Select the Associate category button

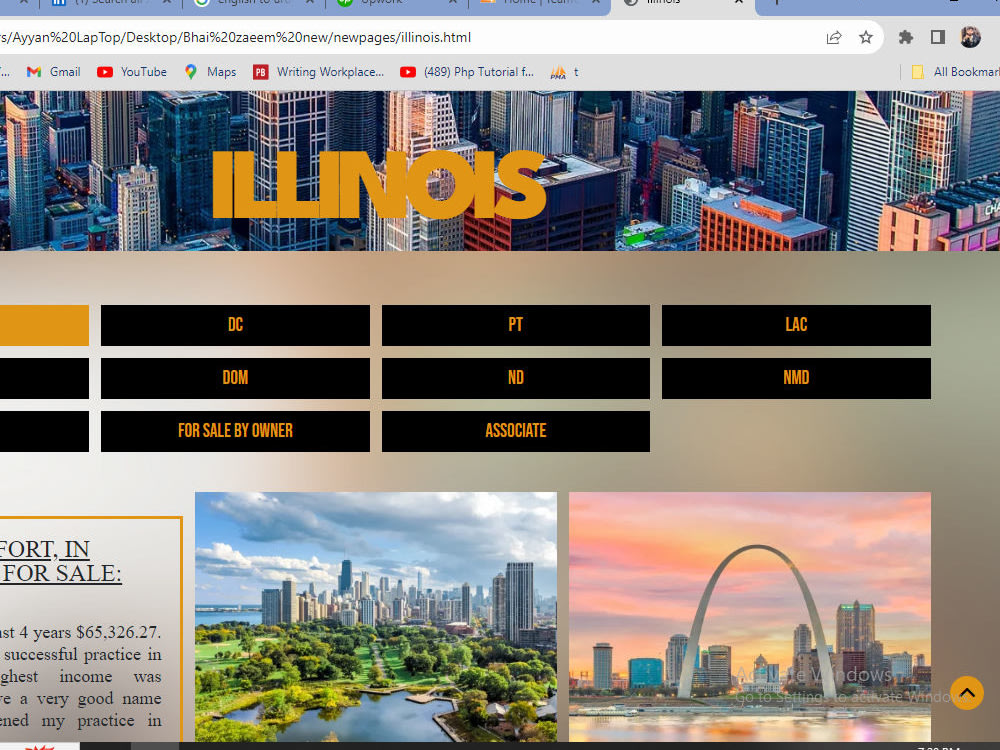(x=516, y=431)
